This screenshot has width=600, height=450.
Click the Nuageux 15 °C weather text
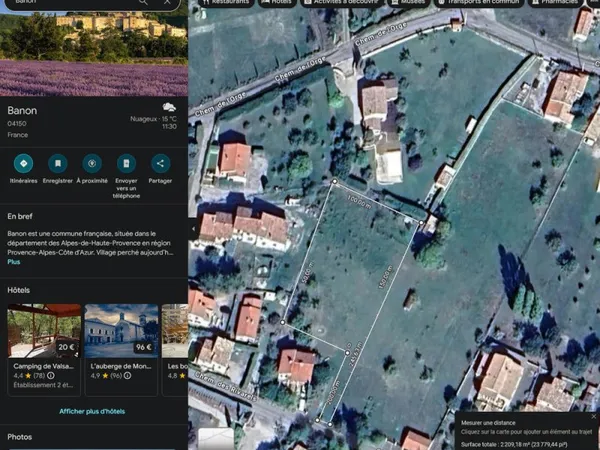(153, 119)
